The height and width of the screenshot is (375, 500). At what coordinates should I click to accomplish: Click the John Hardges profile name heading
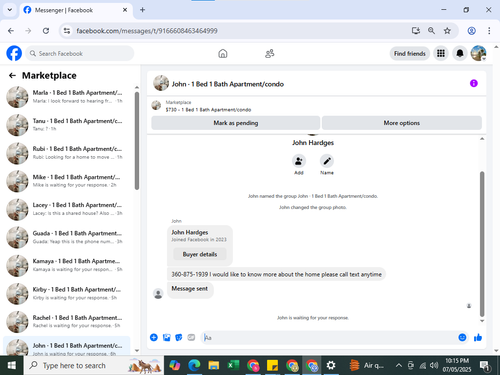pyautogui.click(x=313, y=143)
